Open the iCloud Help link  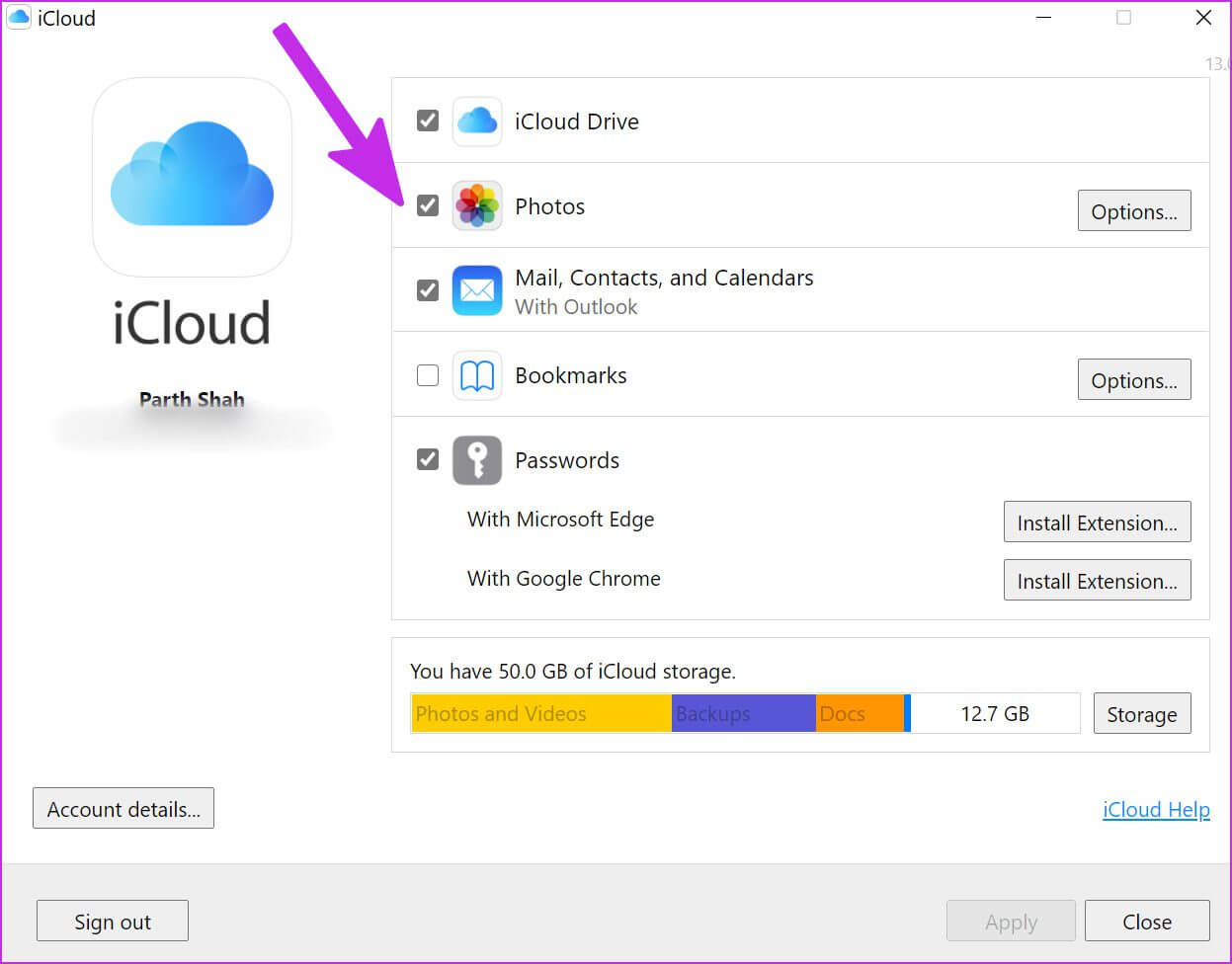pyautogui.click(x=1156, y=810)
